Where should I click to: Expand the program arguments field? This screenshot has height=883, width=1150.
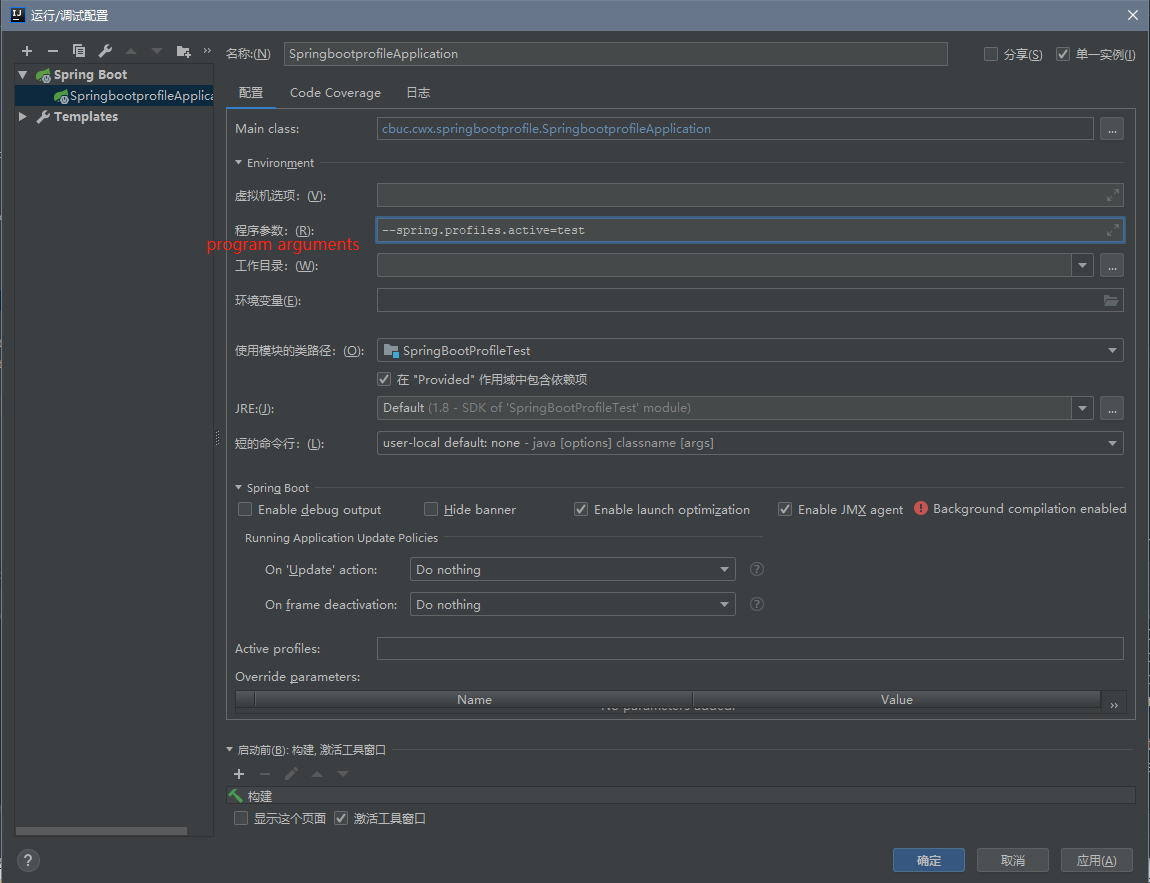click(x=1113, y=230)
